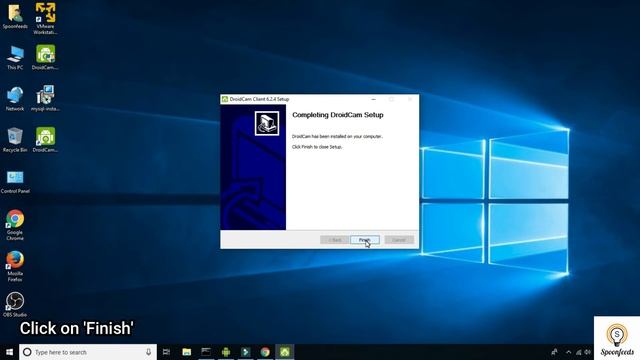Expand the hidden icons chevron in system tray
The width and height of the screenshot is (640, 360).
point(569,352)
